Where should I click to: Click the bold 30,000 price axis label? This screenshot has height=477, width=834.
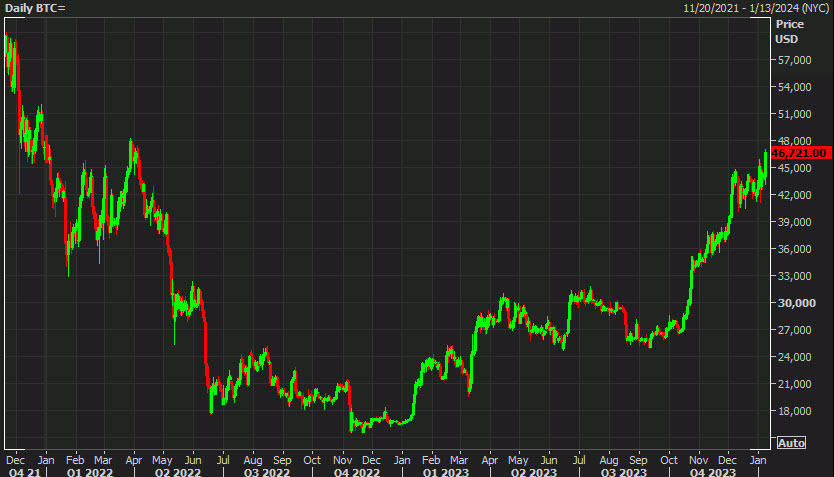[796, 303]
